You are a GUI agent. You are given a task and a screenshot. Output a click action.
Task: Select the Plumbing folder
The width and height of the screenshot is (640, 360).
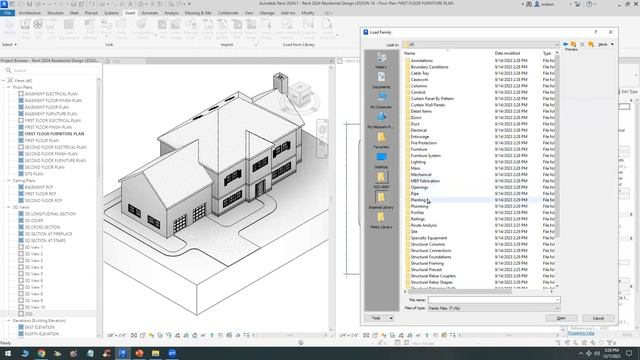[x=419, y=206]
